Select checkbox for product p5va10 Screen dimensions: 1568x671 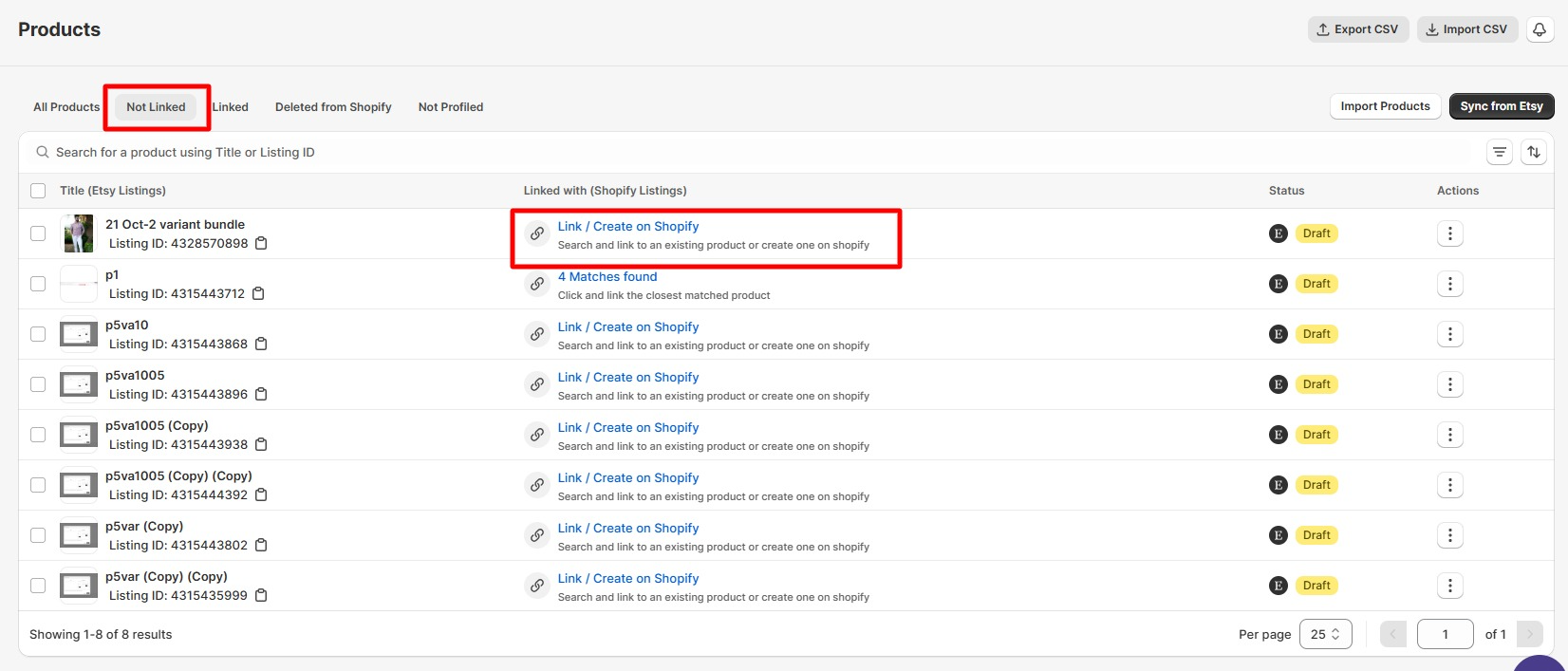tap(38, 334)
